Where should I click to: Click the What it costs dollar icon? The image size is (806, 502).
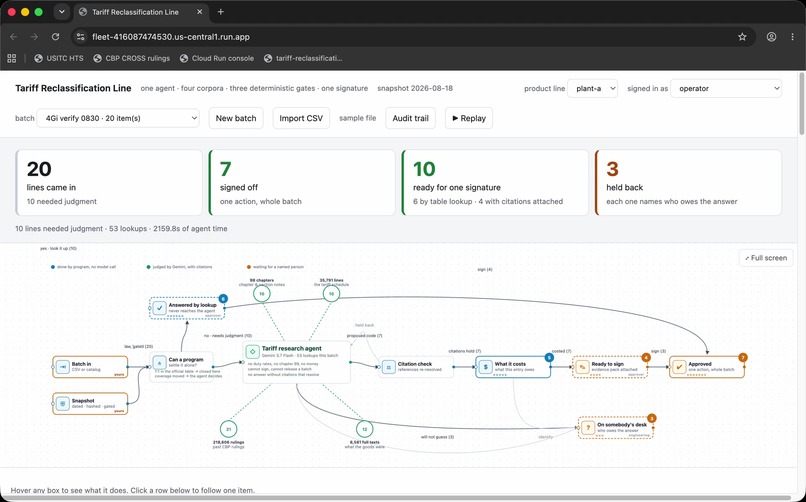point(485,367)
